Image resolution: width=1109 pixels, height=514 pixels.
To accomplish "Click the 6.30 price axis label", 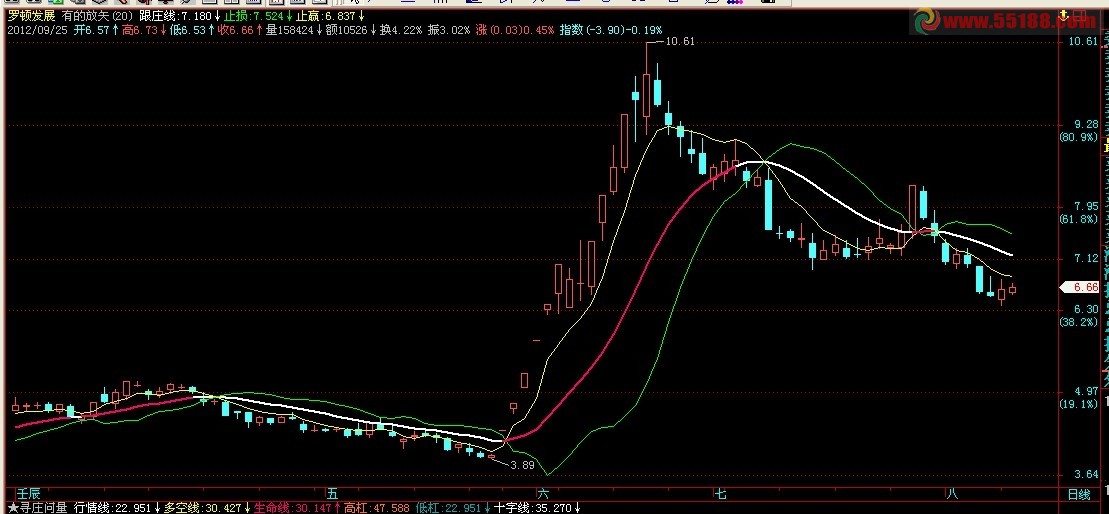I will click(x=1086, y=309).
